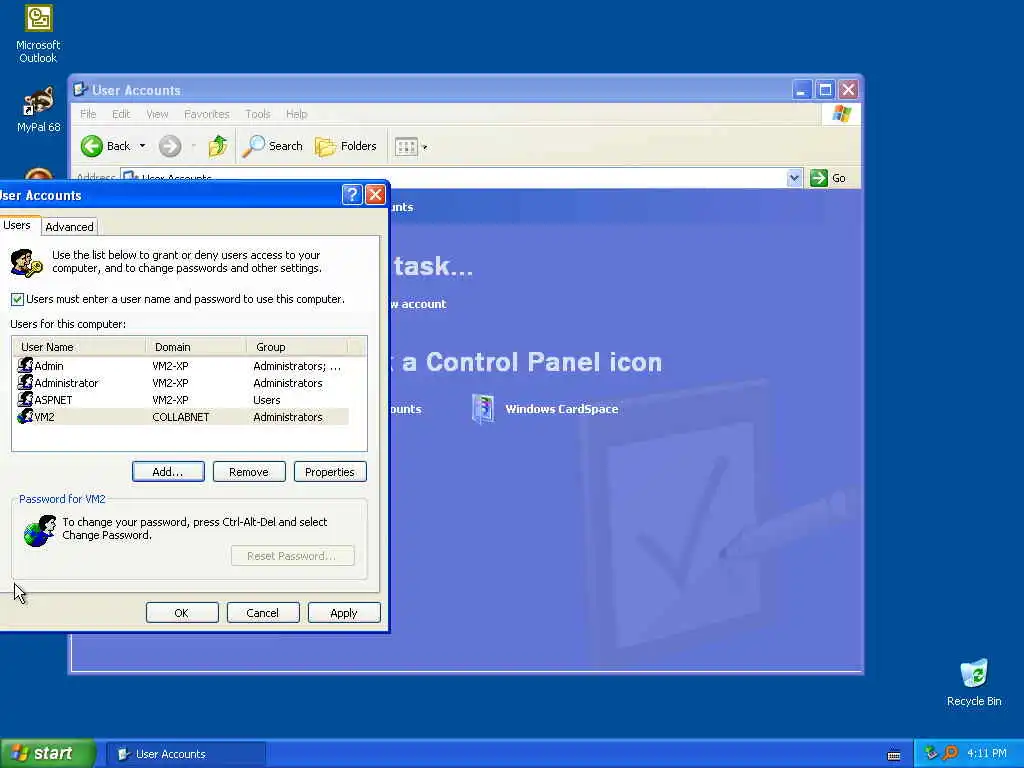1024x768 pixels.
Task: Sort list by Domain column header
Action: (195, 347)
